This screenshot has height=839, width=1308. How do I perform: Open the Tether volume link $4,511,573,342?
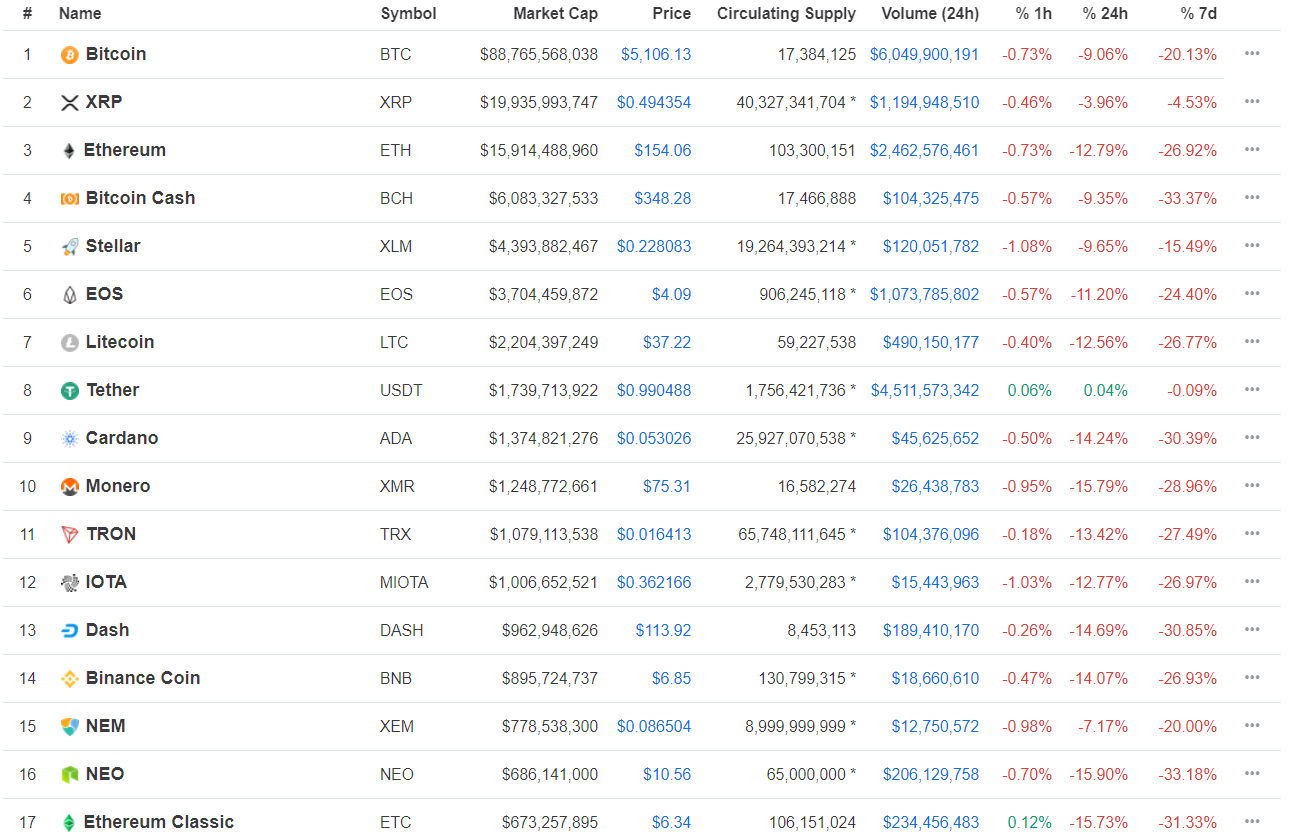(925, 390)
